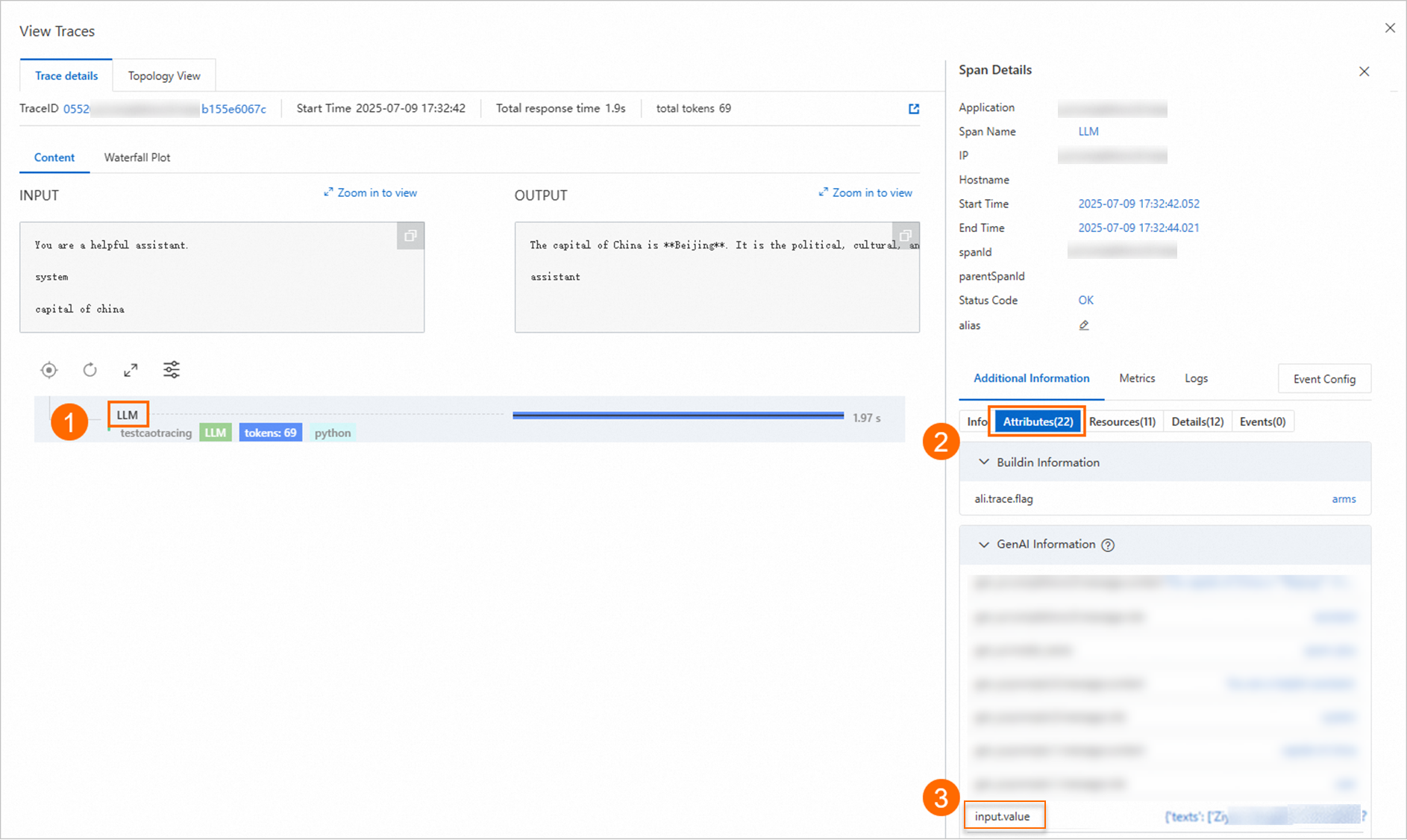Select the Content tab

click(x=54, y=157)
